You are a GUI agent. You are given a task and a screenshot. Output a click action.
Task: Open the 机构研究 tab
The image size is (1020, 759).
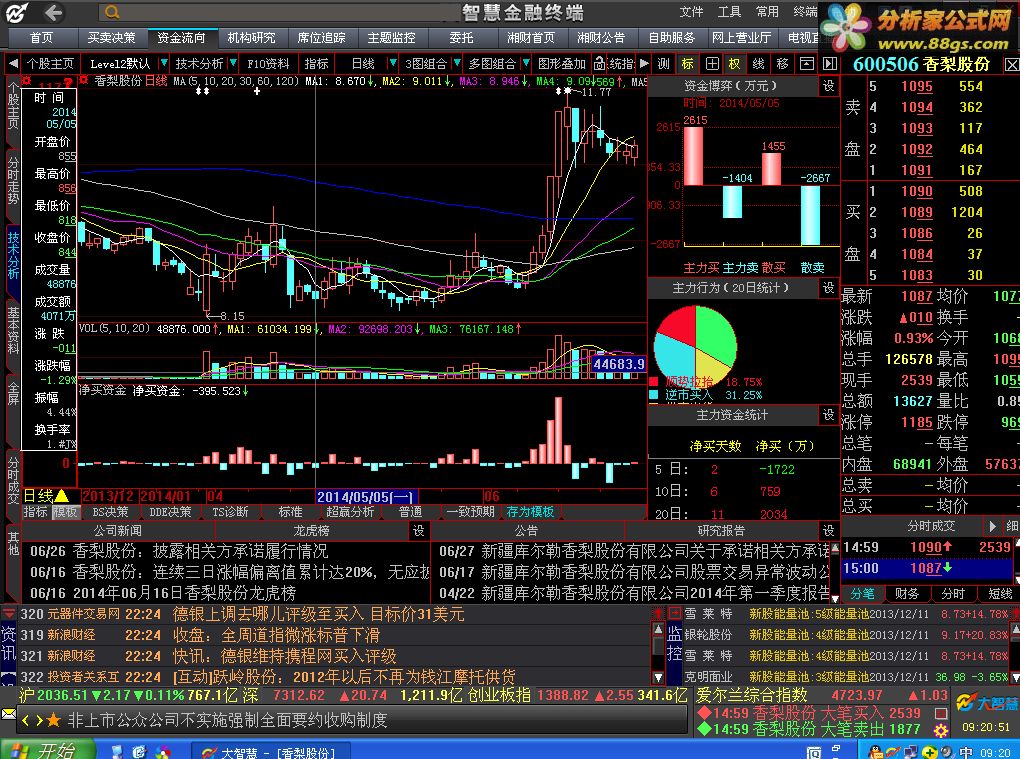click(x=252, y=38)
